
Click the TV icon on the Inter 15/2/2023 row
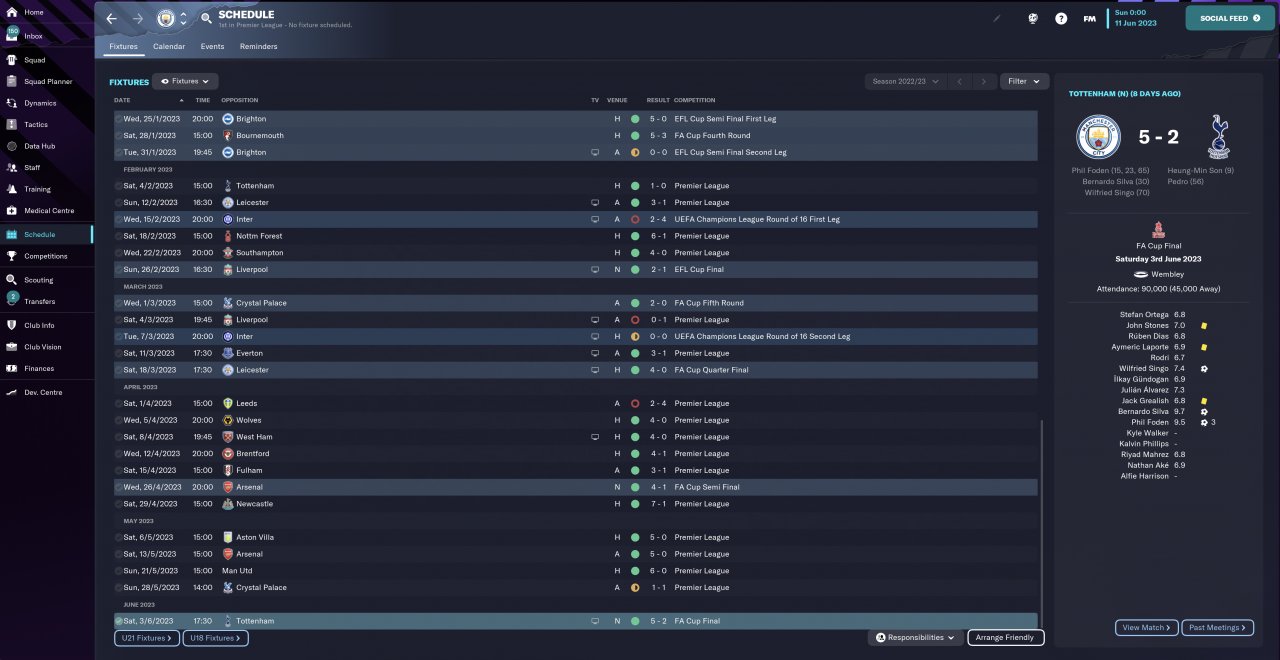(595, 219)
